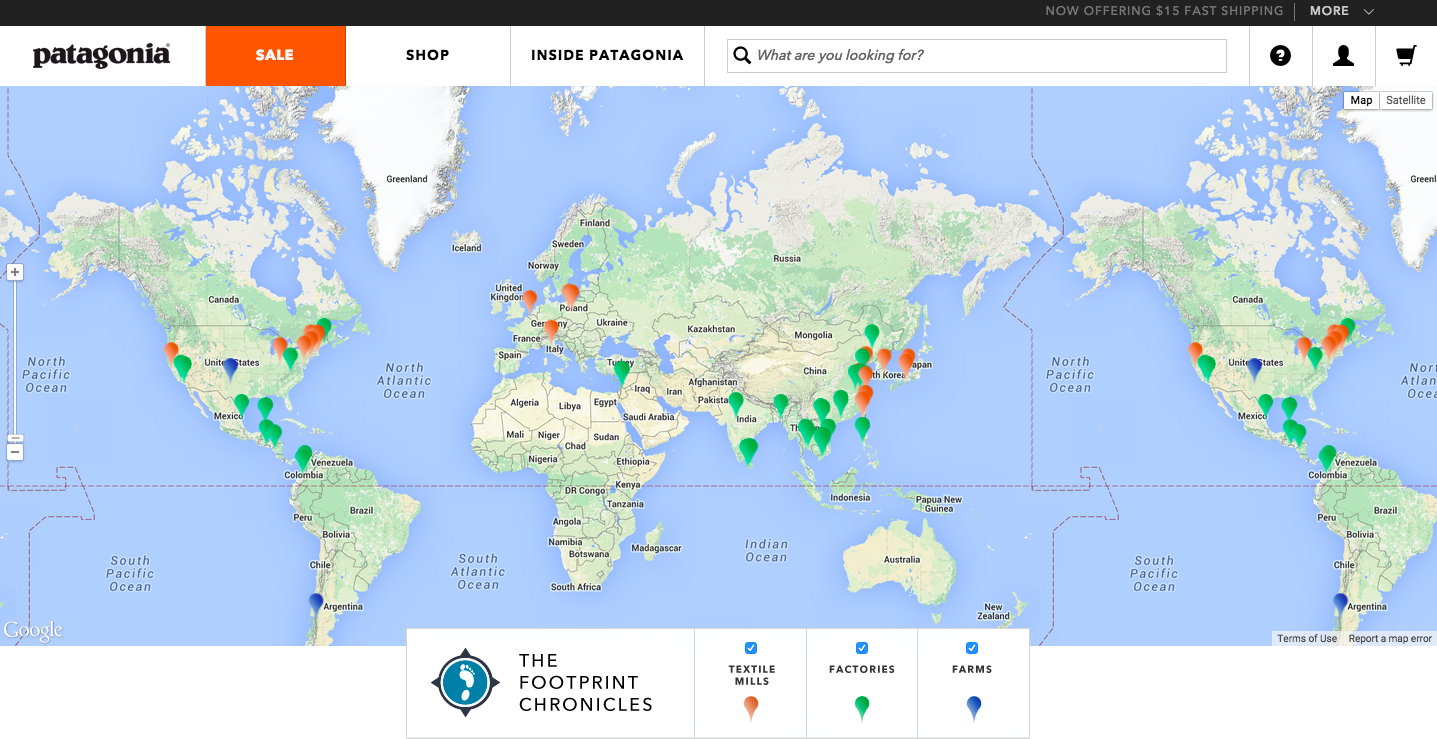
Task: Open the account profile icon
Action: (1343, 56)
